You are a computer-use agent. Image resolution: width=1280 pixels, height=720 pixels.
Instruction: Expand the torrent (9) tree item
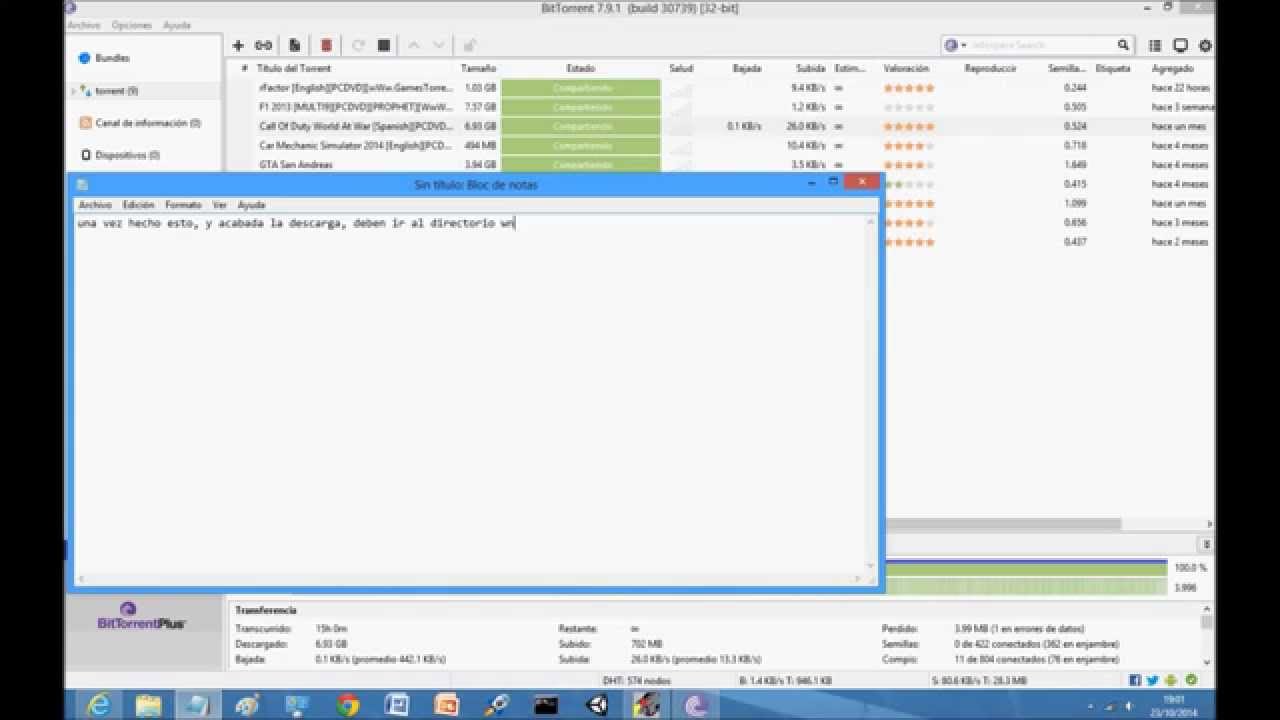tap(73, 91)
